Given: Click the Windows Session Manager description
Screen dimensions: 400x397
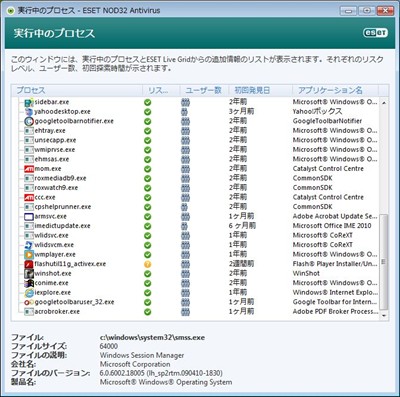Looking at the screenshot, I should pyautogui.click(x=142, y=356).
